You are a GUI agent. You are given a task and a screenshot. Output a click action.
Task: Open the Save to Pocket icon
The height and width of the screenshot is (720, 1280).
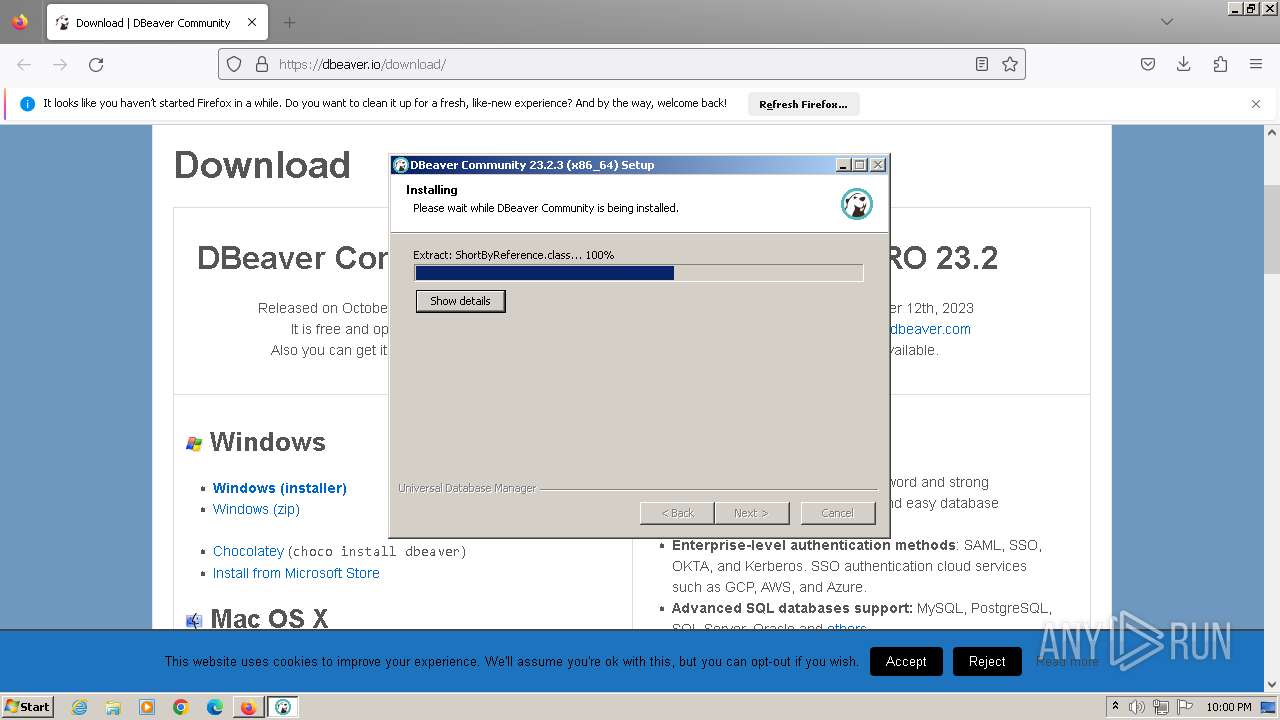click(1148, 64)
